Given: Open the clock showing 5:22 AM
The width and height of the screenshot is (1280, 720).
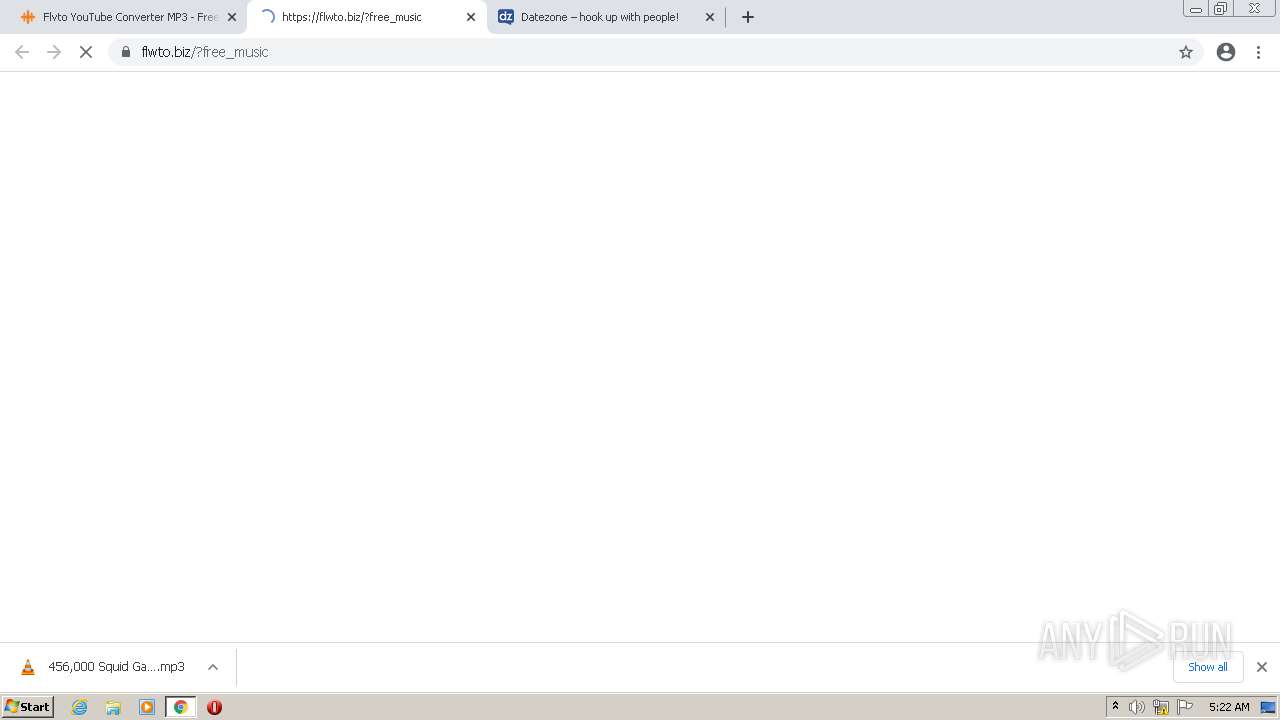Looking at the screenshot, I should 1229,707.
